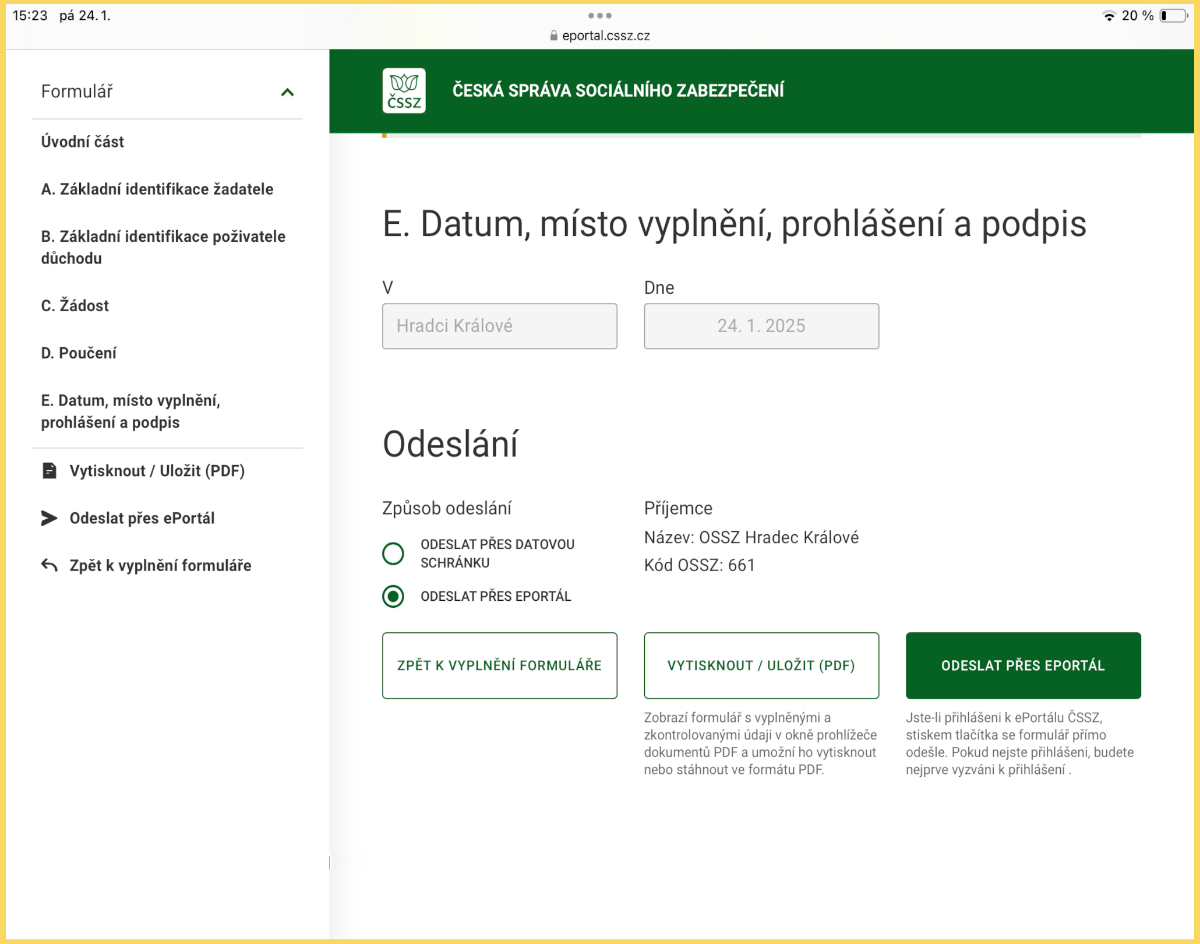Open the Úvodní část section
The height and width of the screenshot is (944, 1200).
pos(82,142)
